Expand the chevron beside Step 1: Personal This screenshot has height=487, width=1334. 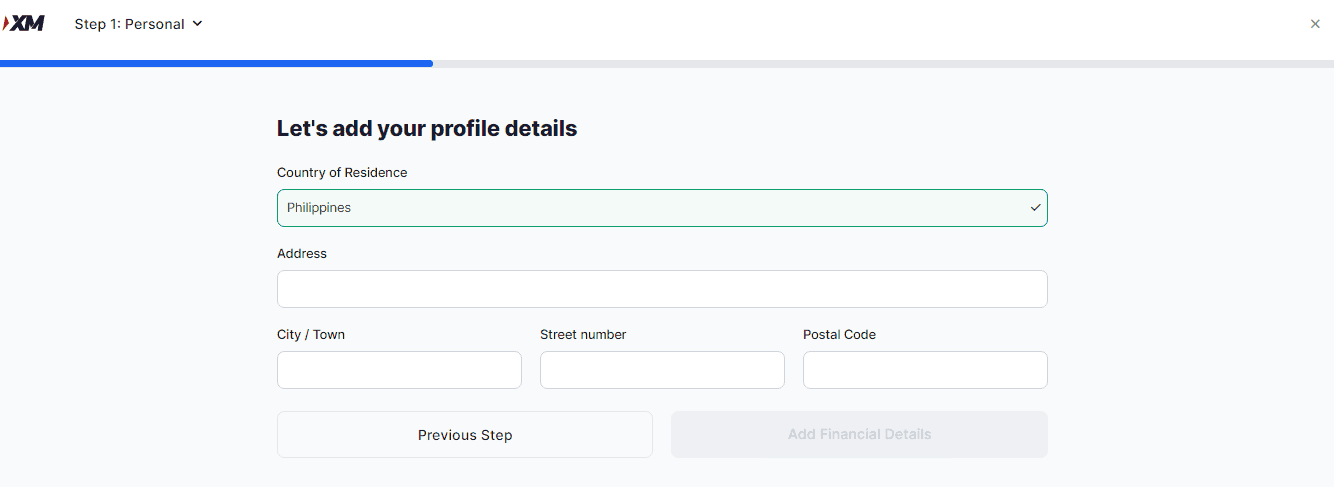[x=197, y=23]
